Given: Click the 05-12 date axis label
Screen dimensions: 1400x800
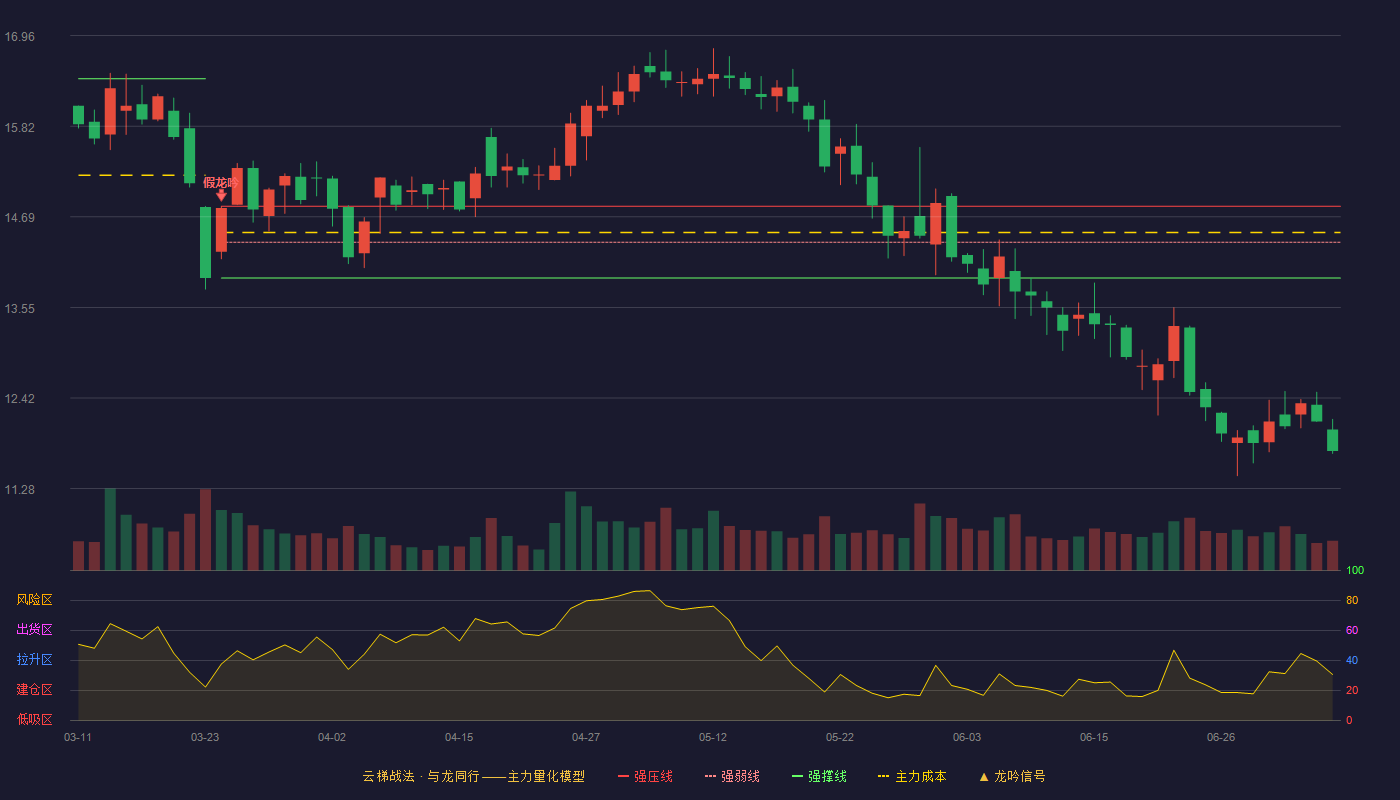Looking at the screenshot, I should click(x=713, y=737).
